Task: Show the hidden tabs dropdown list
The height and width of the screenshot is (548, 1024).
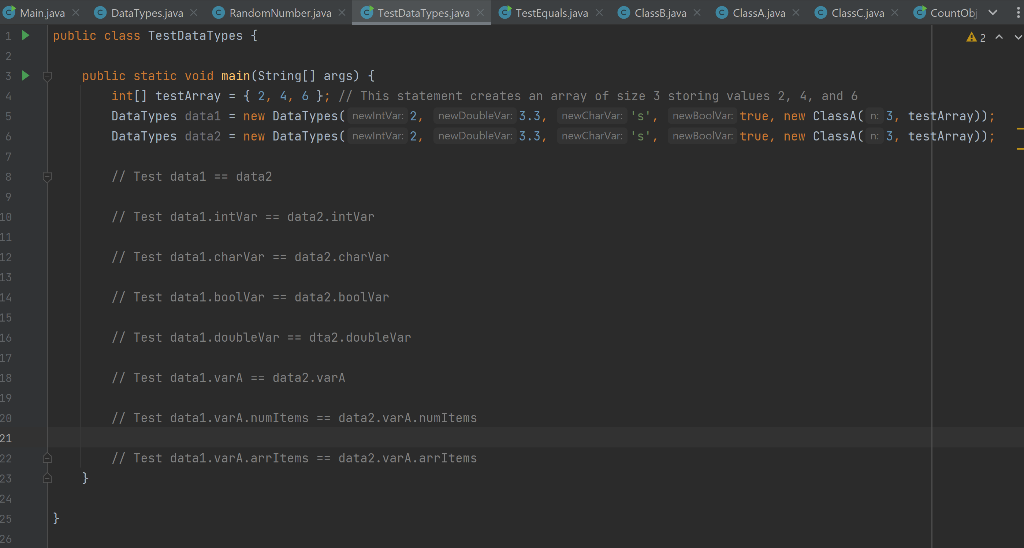Action: 993,12
